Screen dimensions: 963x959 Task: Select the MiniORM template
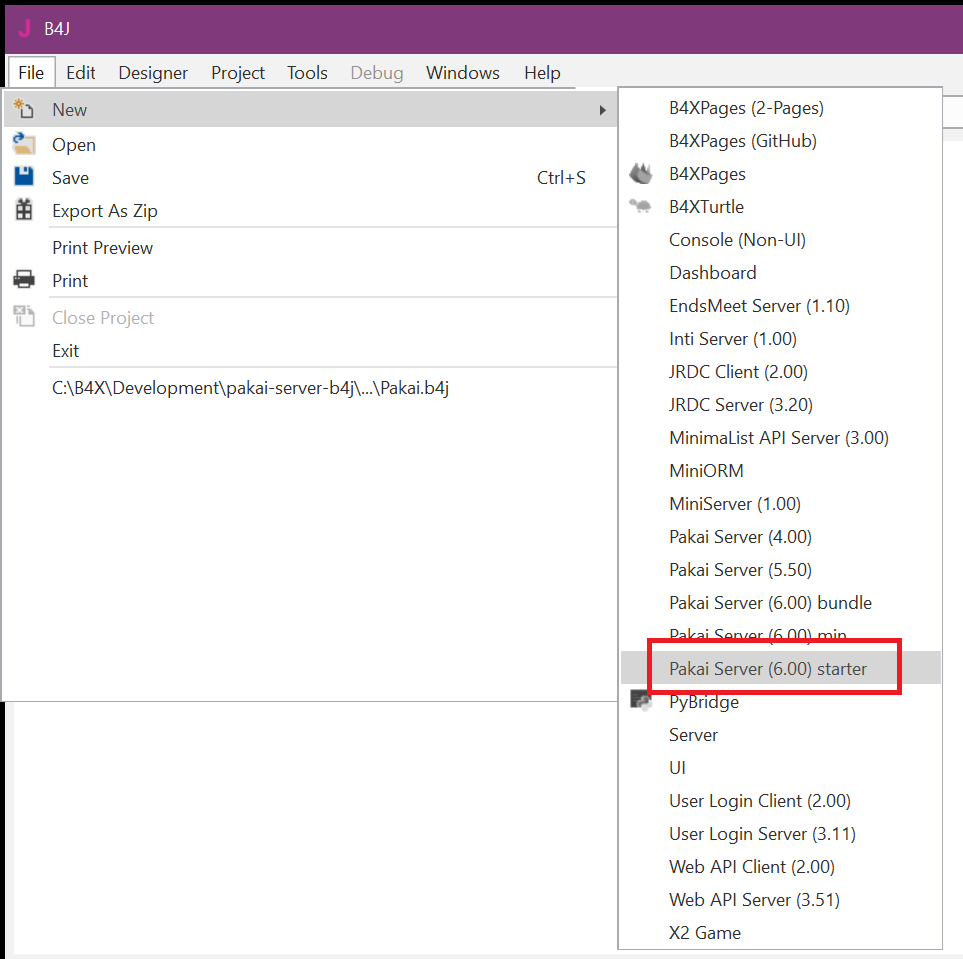(x=781, y=471)
